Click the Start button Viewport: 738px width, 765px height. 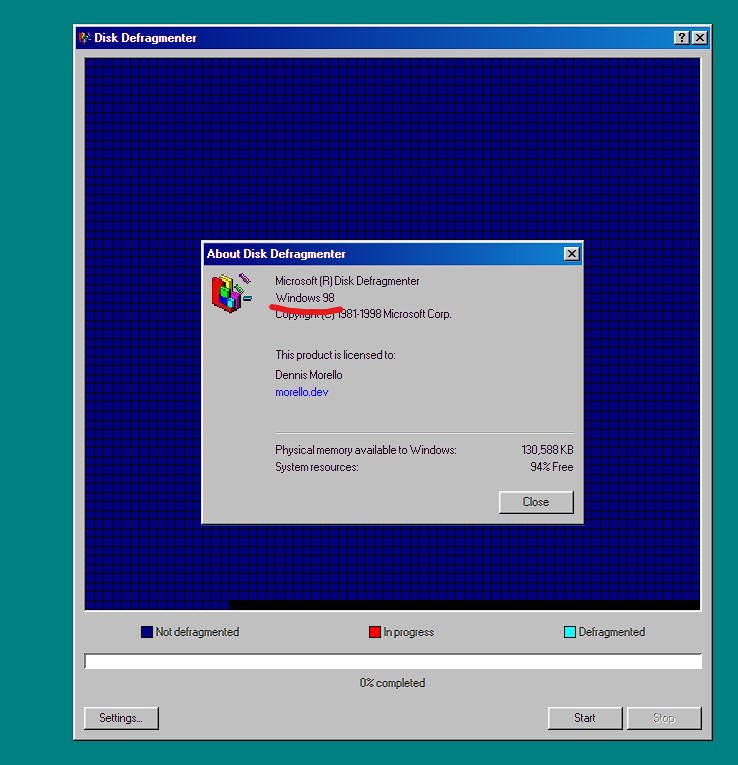click(585, 718)
